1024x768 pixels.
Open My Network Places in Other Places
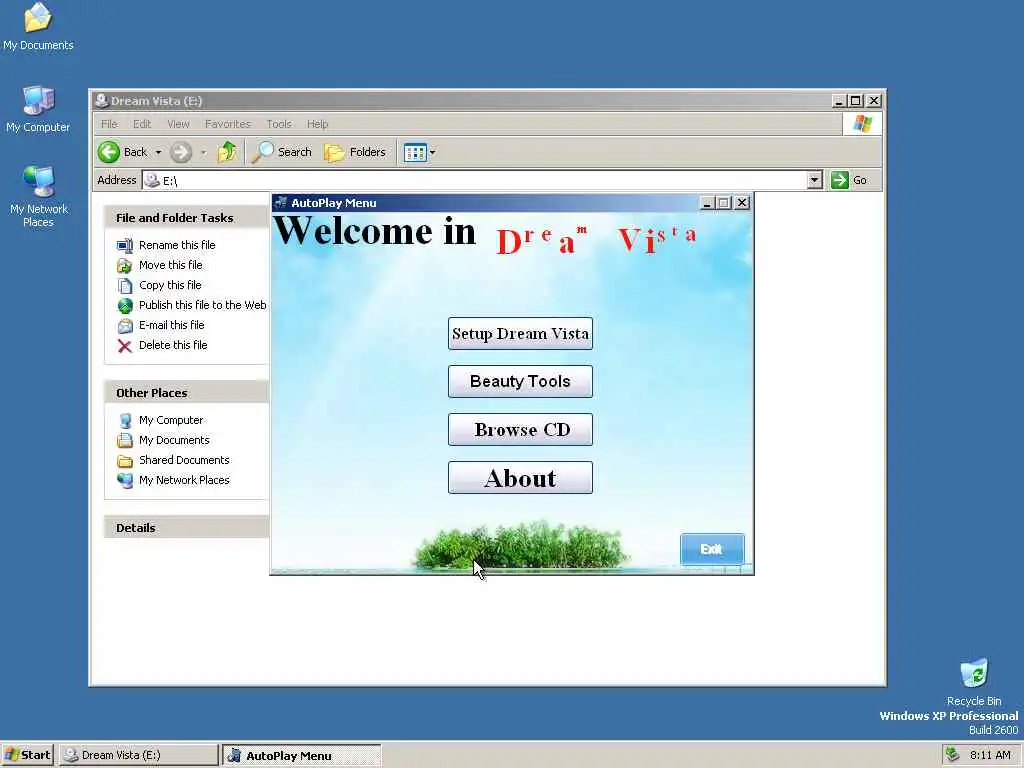pyautogui.click(x=184, y=480)
